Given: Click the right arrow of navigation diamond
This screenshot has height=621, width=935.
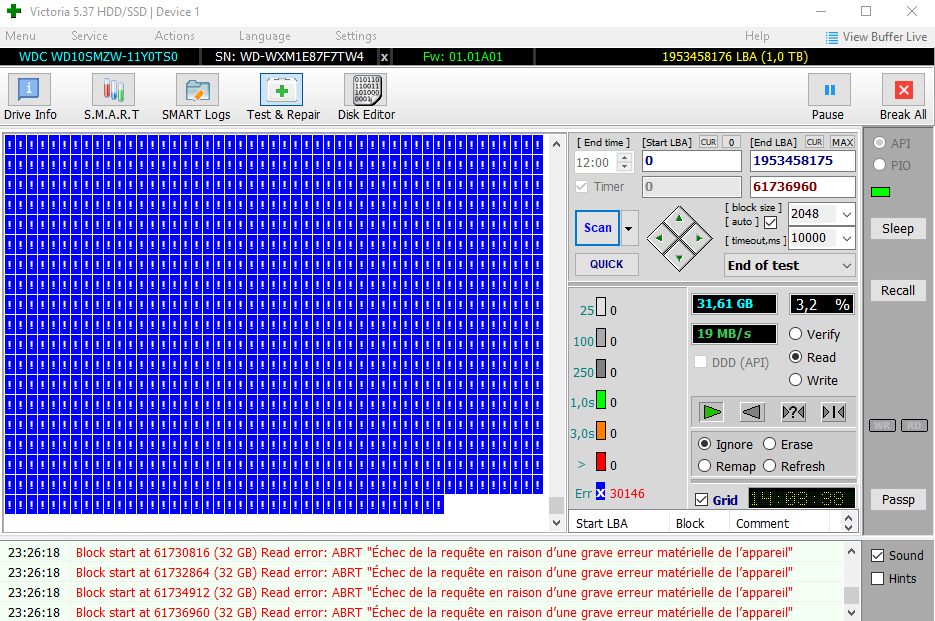Looking at the screenshot, I should (699, 238).
